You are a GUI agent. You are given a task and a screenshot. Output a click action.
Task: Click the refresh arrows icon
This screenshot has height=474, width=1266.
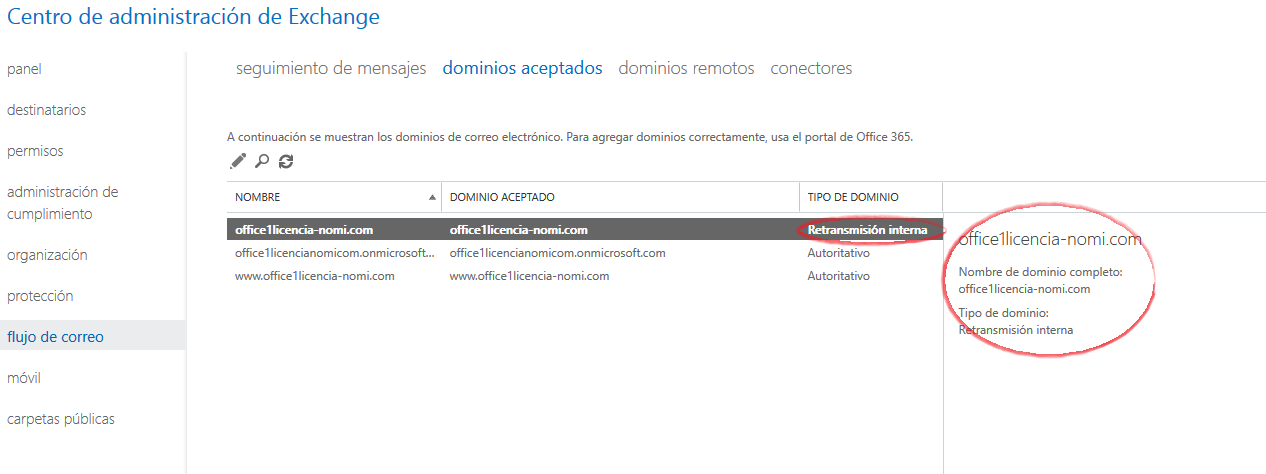(286, 161)
